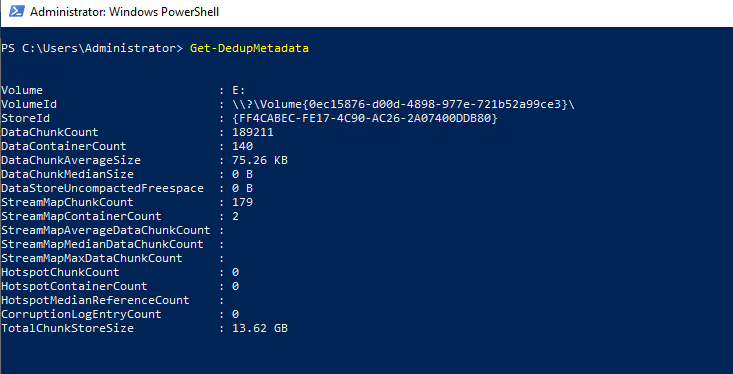
Task: Click the Volume value 'E:'
Action: (239, 90)
